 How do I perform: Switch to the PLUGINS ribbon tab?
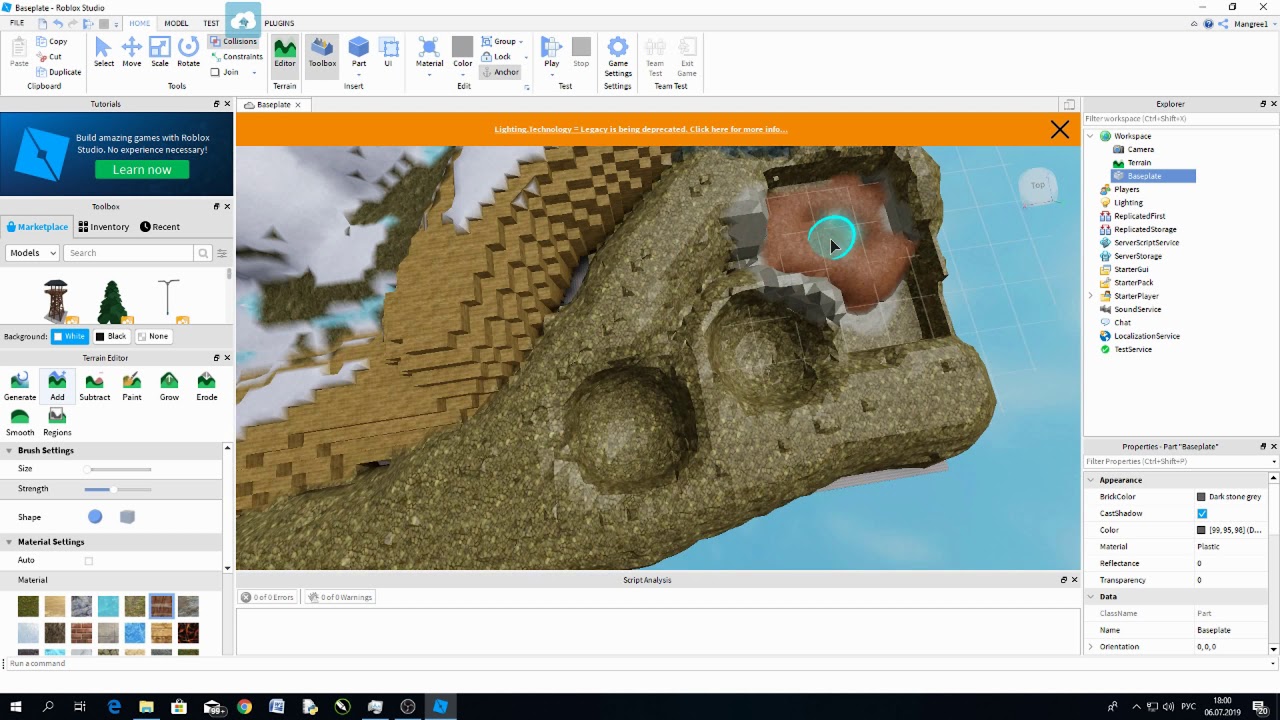point(279,23)
